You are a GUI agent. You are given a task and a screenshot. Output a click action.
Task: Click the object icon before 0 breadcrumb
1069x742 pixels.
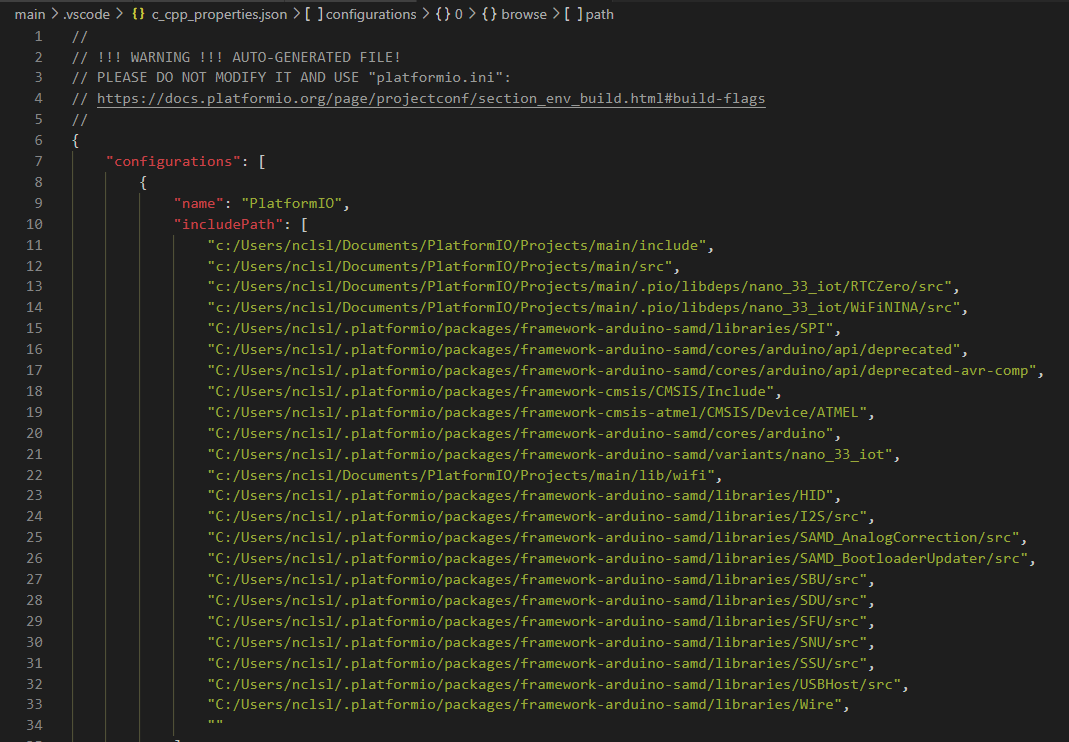click(x=443, y=14)
